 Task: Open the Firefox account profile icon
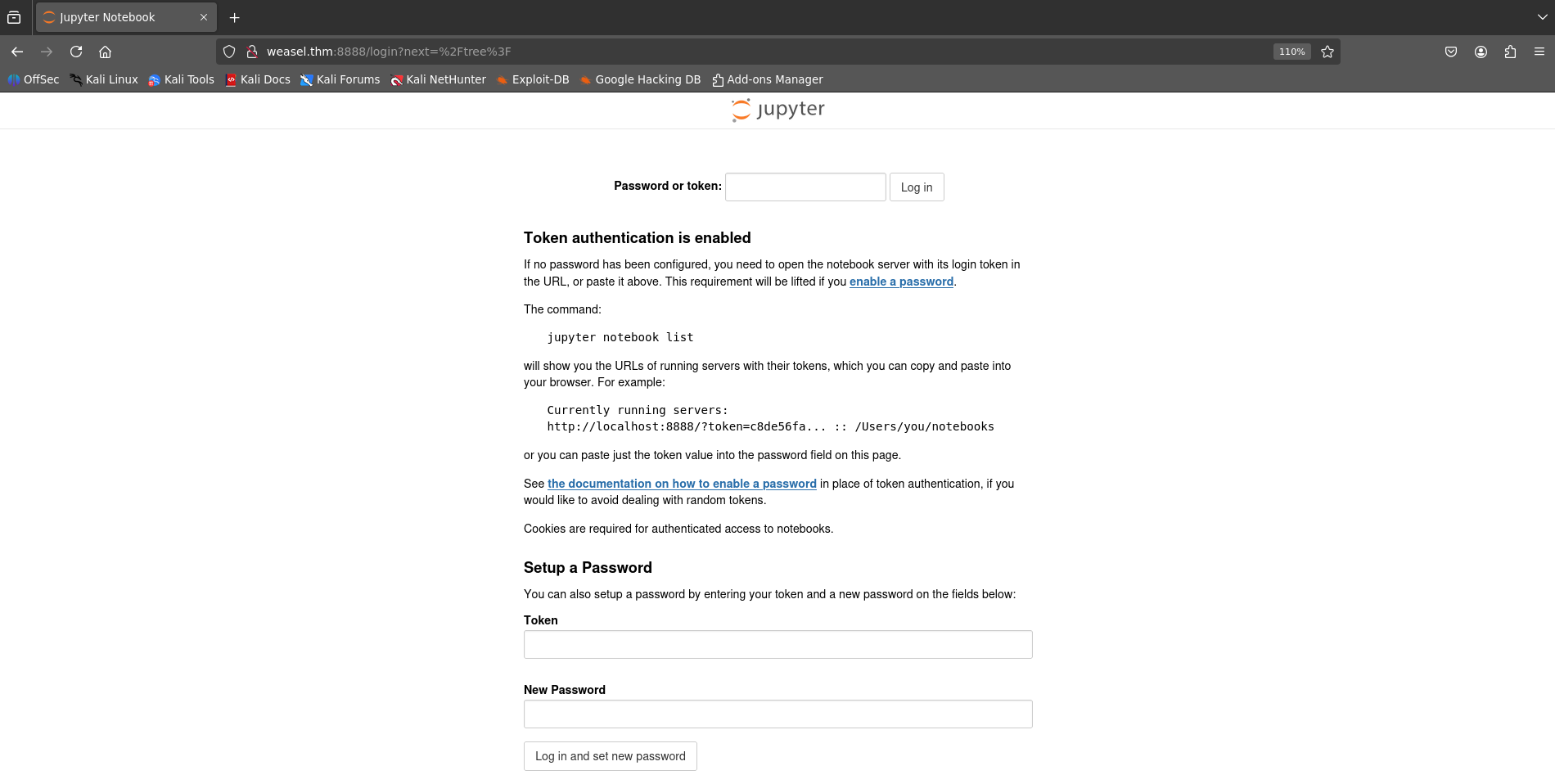(1481, 52)
